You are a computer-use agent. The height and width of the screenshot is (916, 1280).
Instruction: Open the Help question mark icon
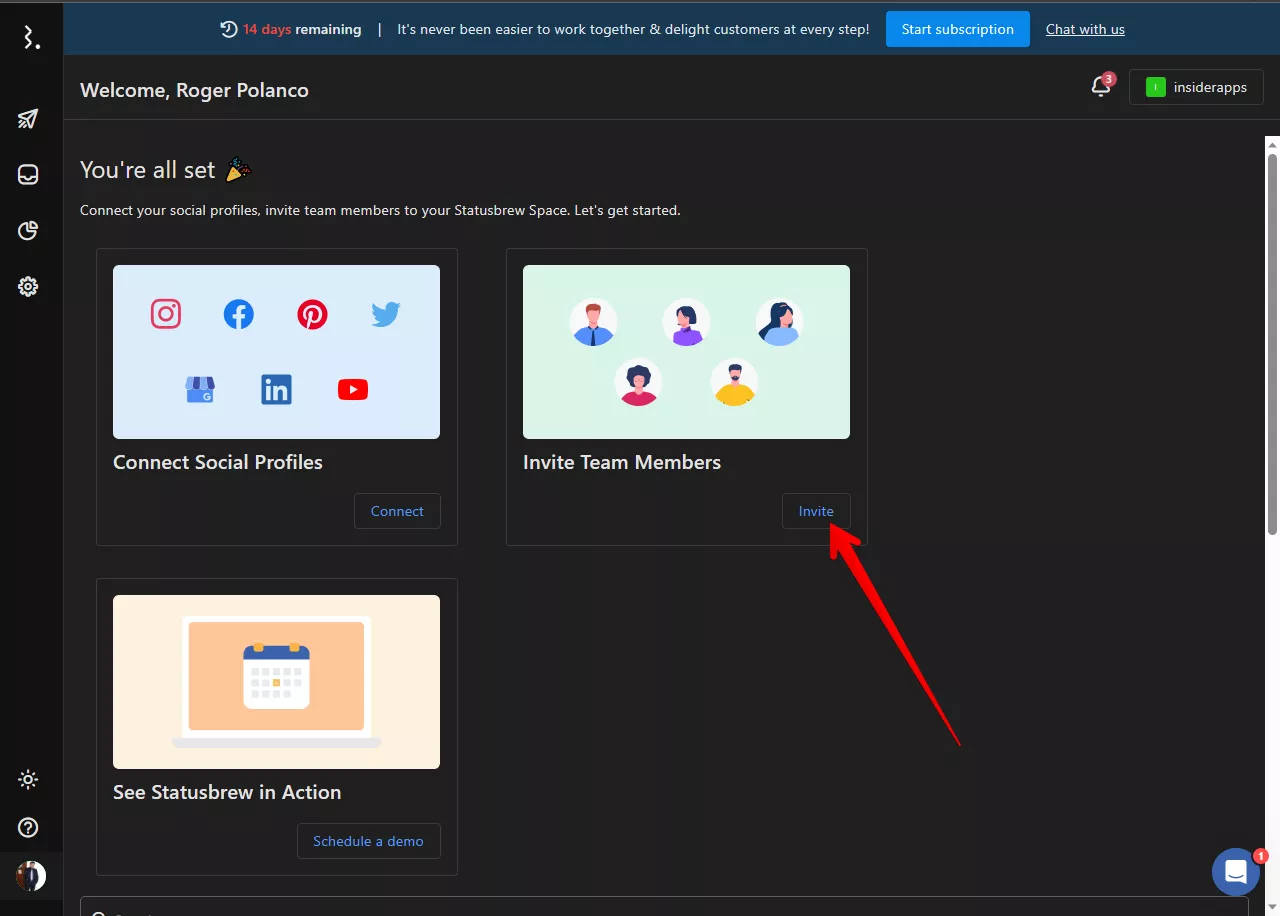click(x=28, y=827)
